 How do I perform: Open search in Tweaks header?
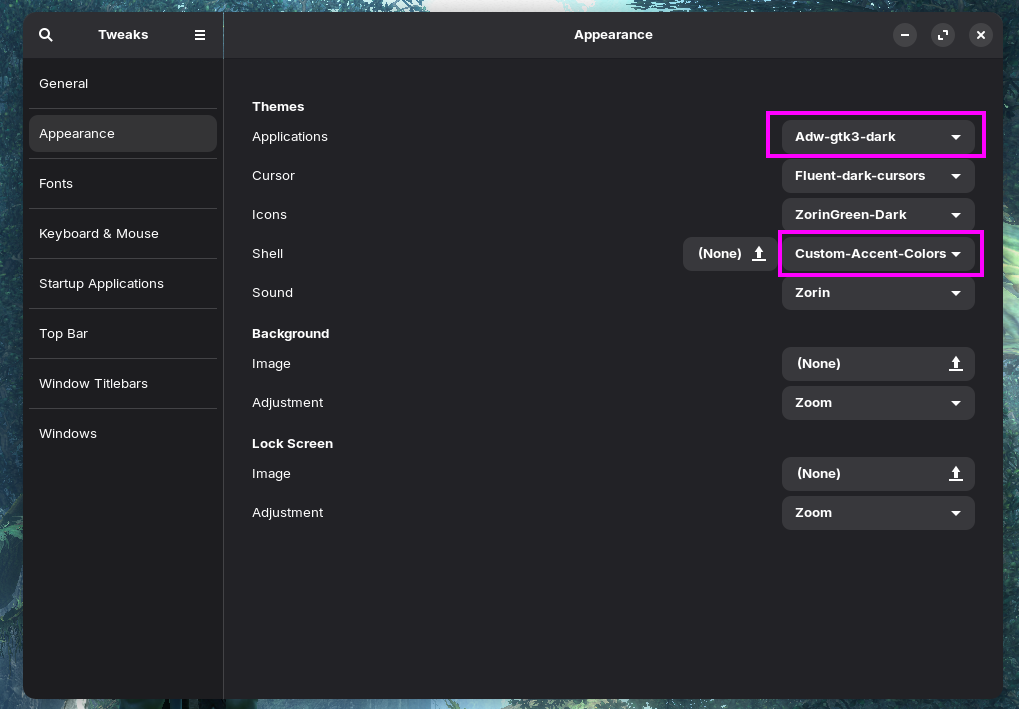45,34
